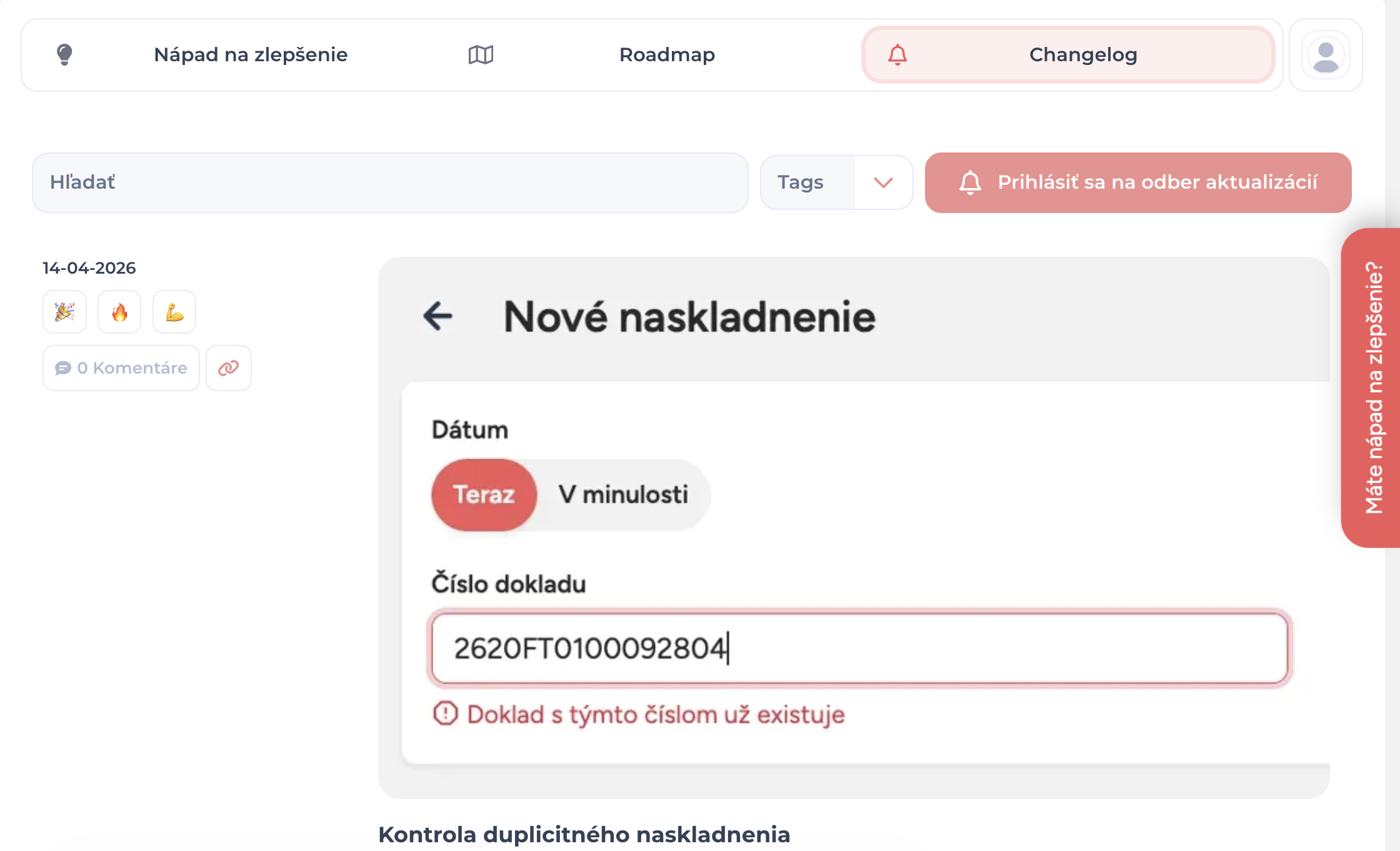The height and width of the screenshot is (851, 1400).
Task: React with the party popper emoji
Action: pyautogui.click(x=65, y=312)
